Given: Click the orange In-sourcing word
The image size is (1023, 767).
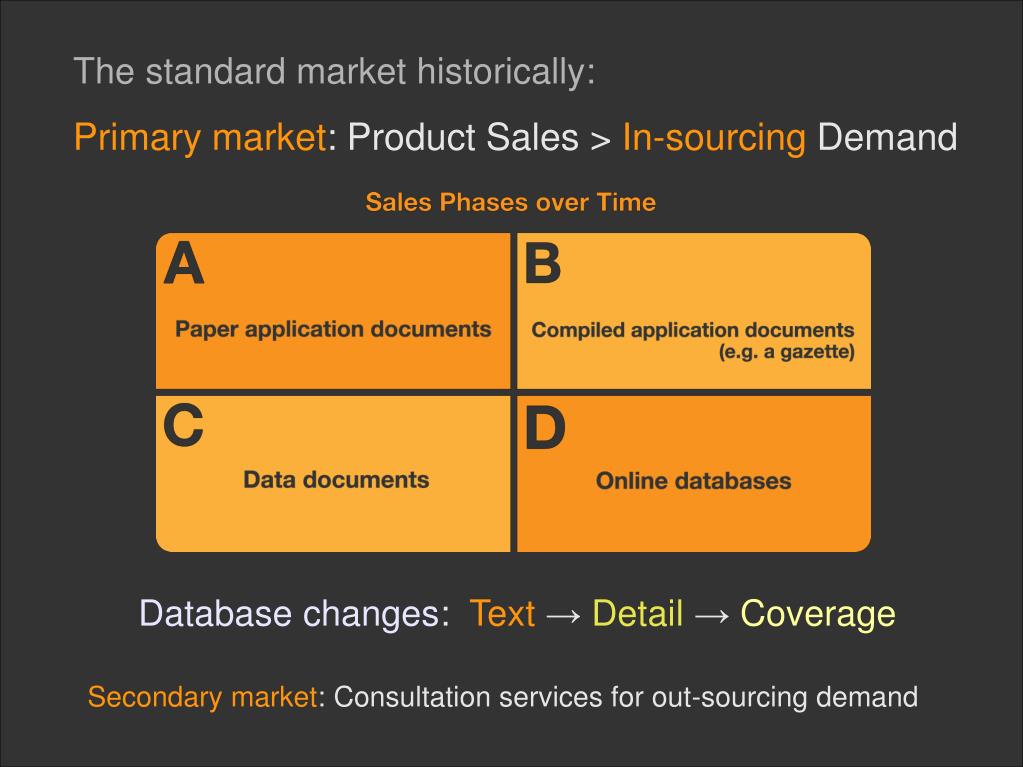Looking at the screenshot, I should pyautogui.click(x=714, y=138).
